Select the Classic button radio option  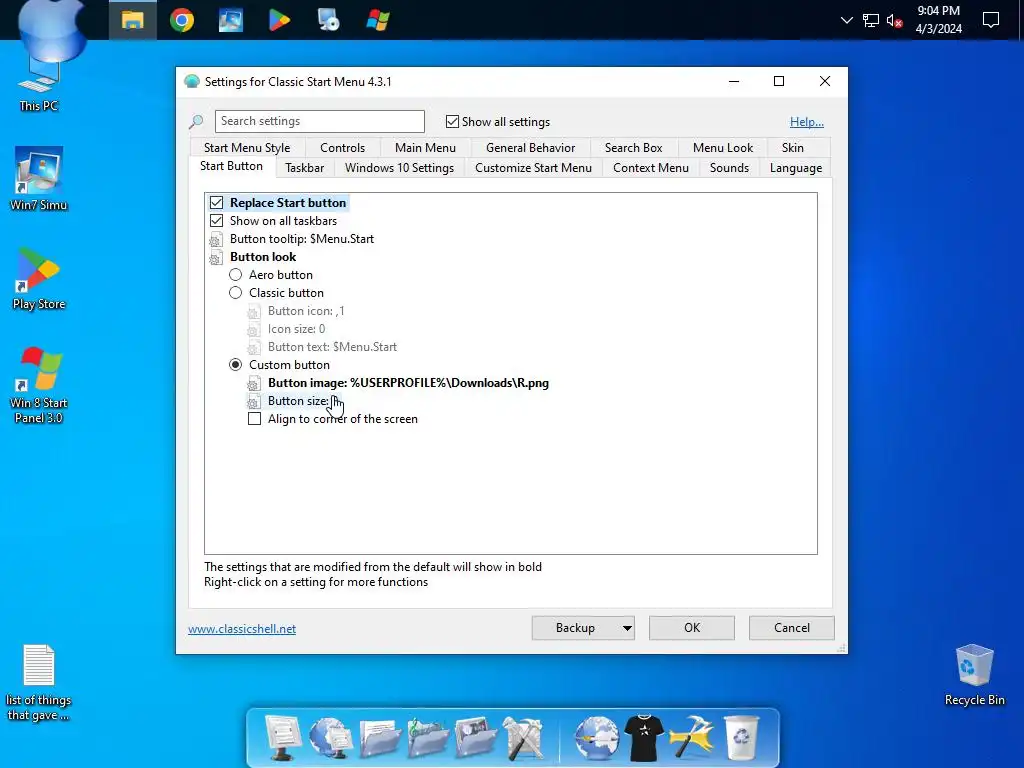coord(235,293)
